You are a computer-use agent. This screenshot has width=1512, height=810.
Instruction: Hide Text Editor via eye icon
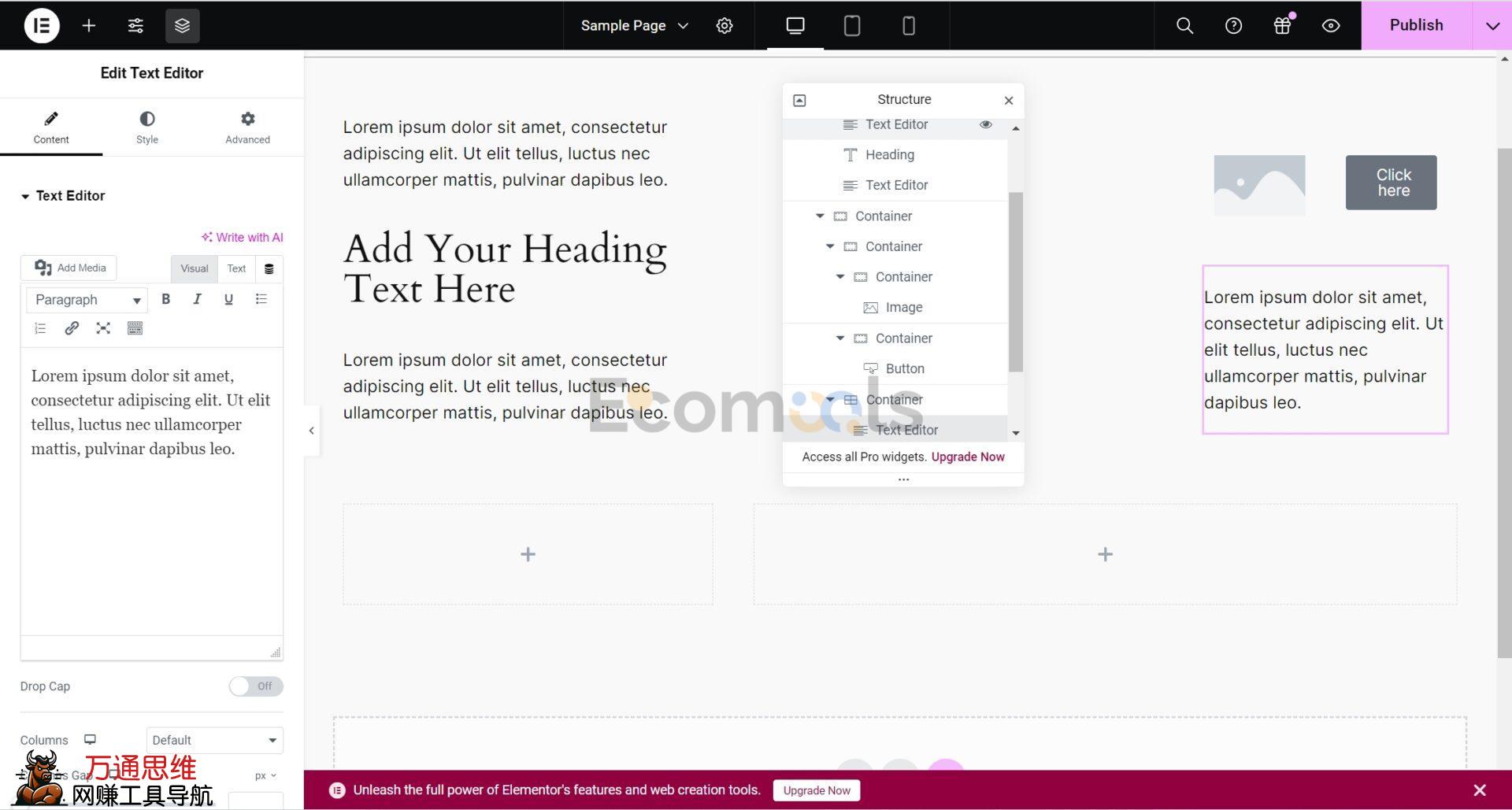point(985,124)
